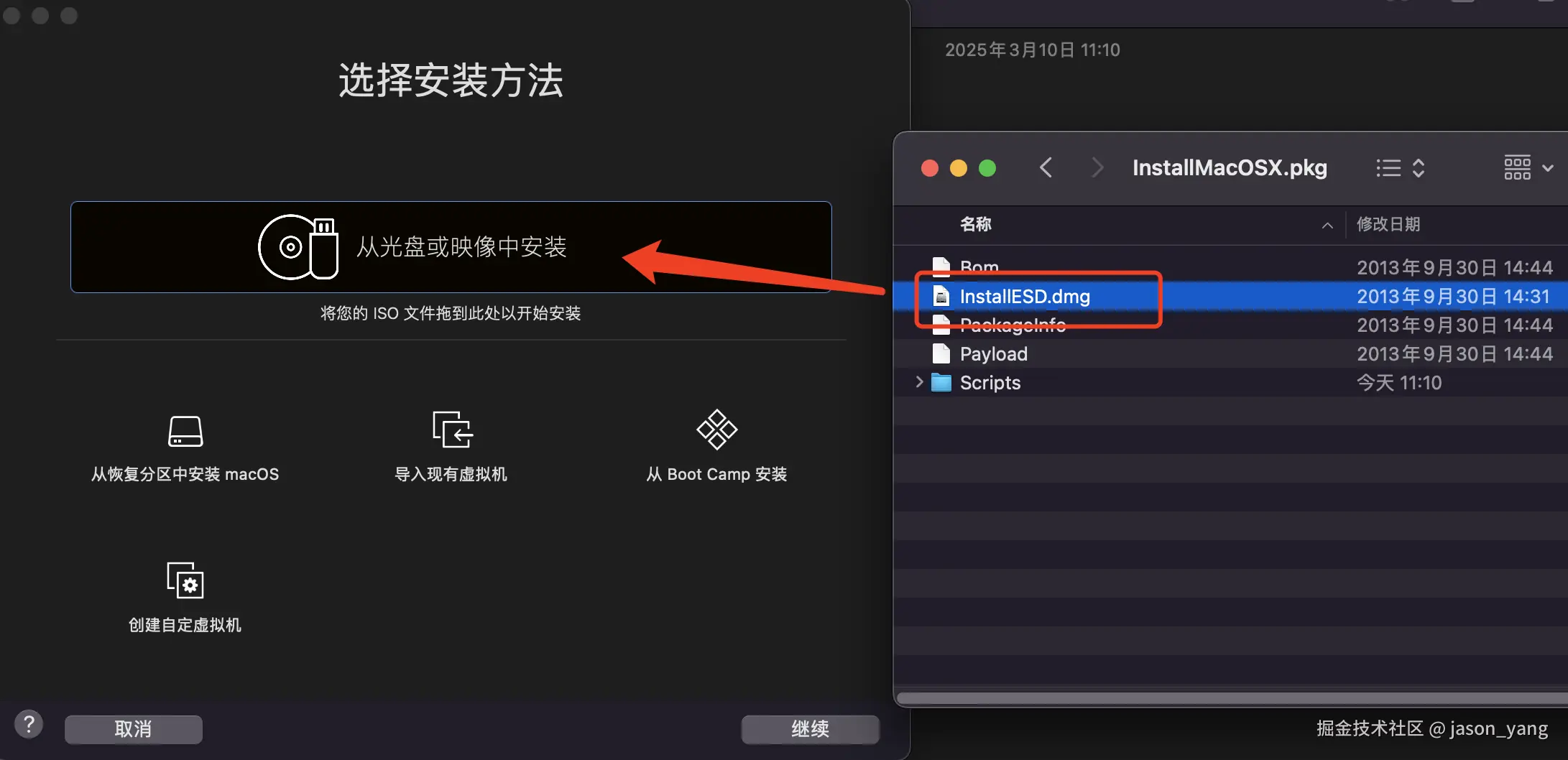Zoom the InstallMacOSX.pkg Finder window
The image size is (1568, 760).
[x=987, y=168]
